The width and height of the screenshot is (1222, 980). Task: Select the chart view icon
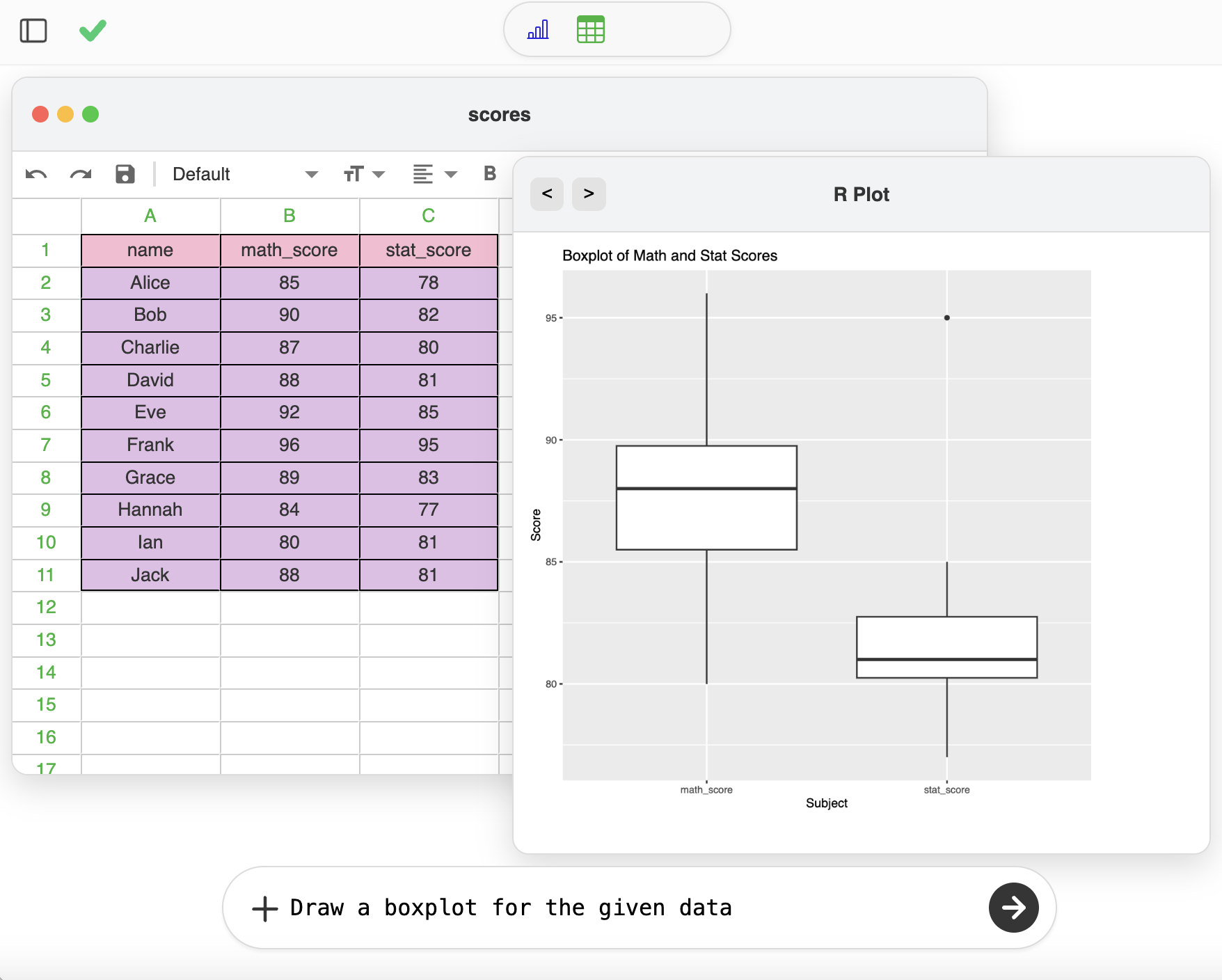coord(537,29)
